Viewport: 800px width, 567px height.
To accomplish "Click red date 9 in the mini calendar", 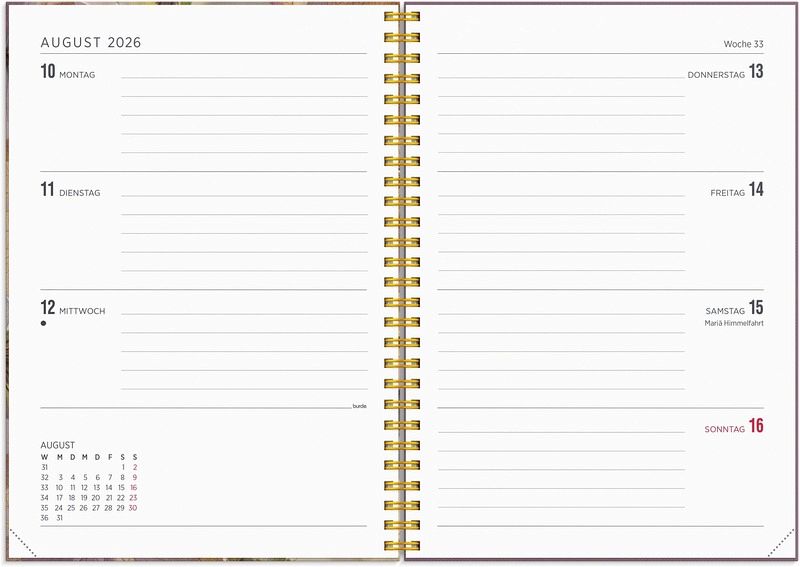I will point(135,478).
